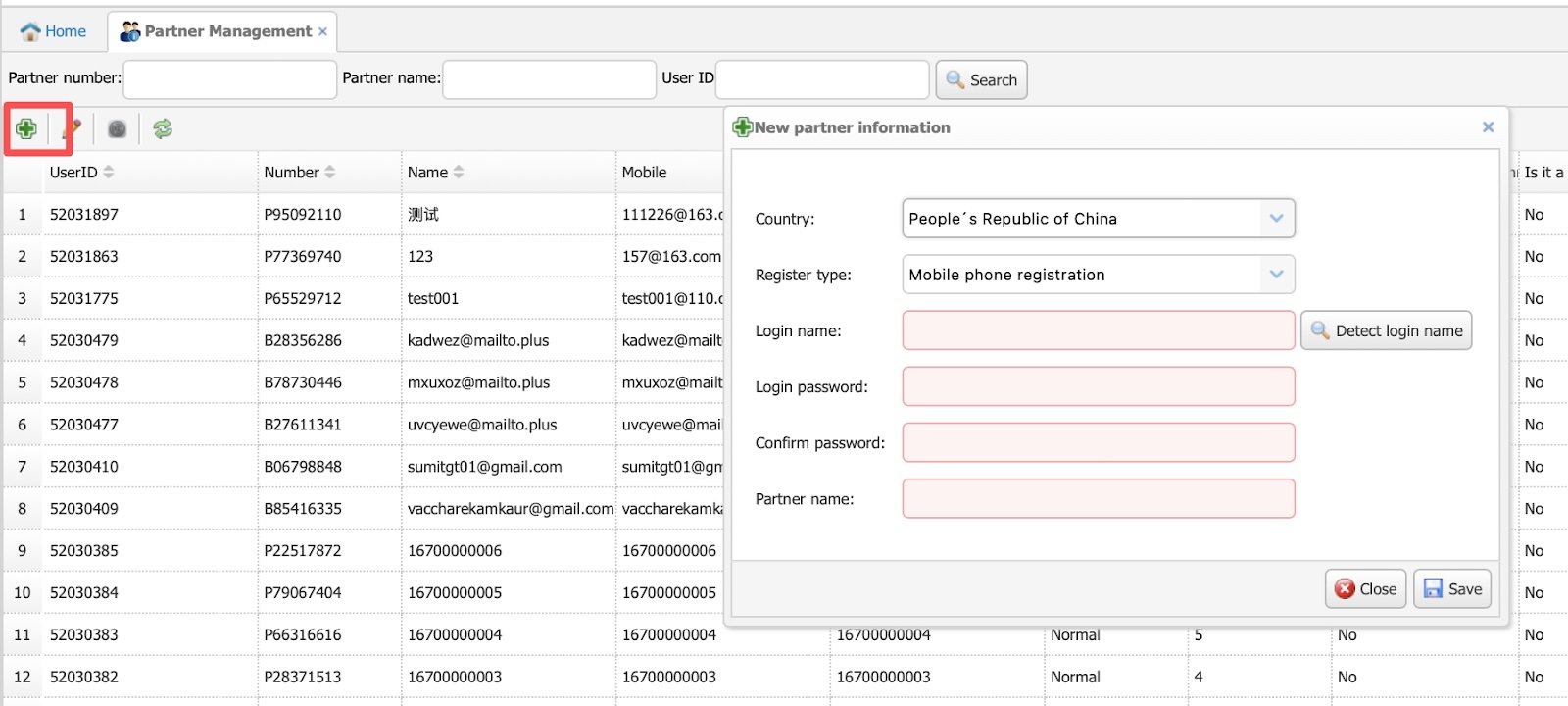Click the green refresh arrows icon

point(163,128)
